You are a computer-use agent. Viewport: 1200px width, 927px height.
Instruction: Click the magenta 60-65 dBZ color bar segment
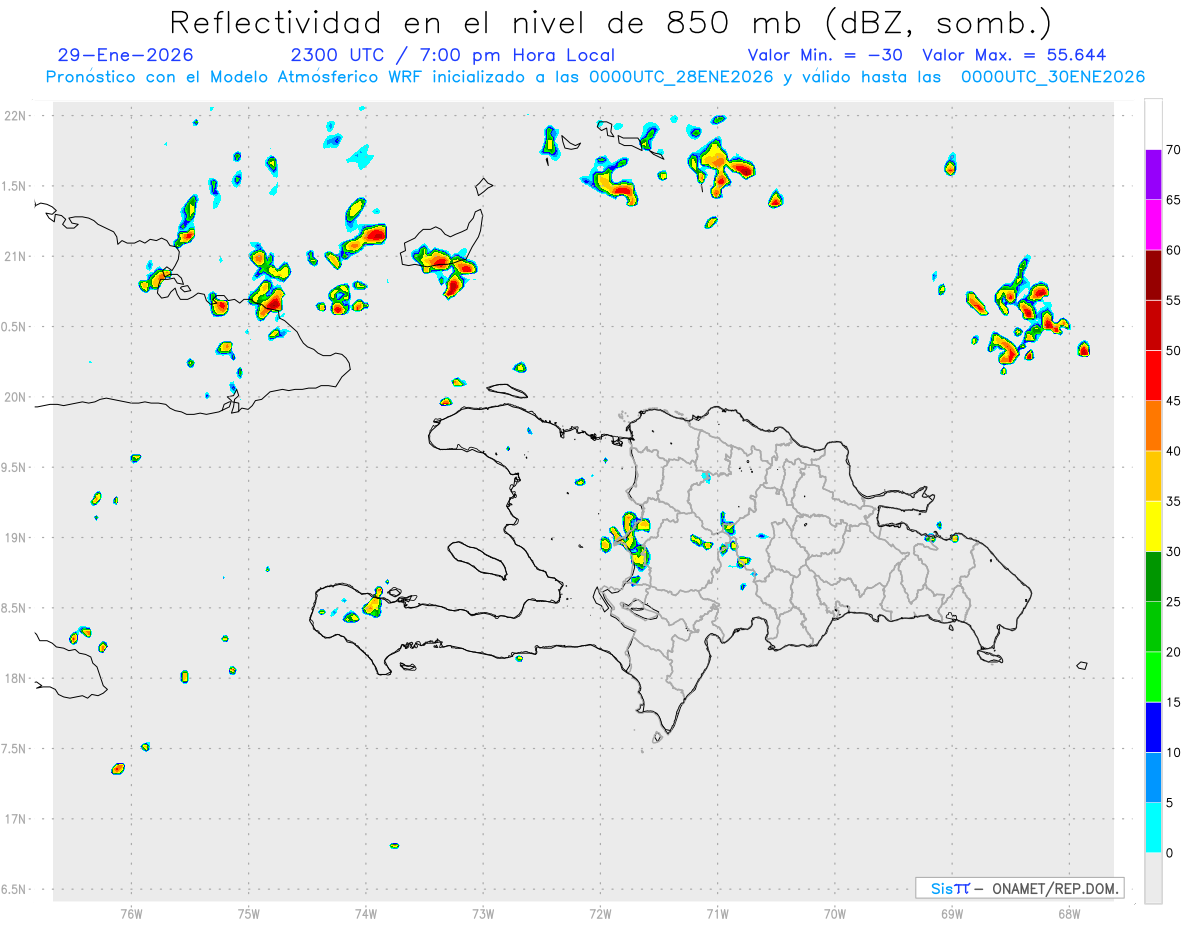click(1153, 224)
